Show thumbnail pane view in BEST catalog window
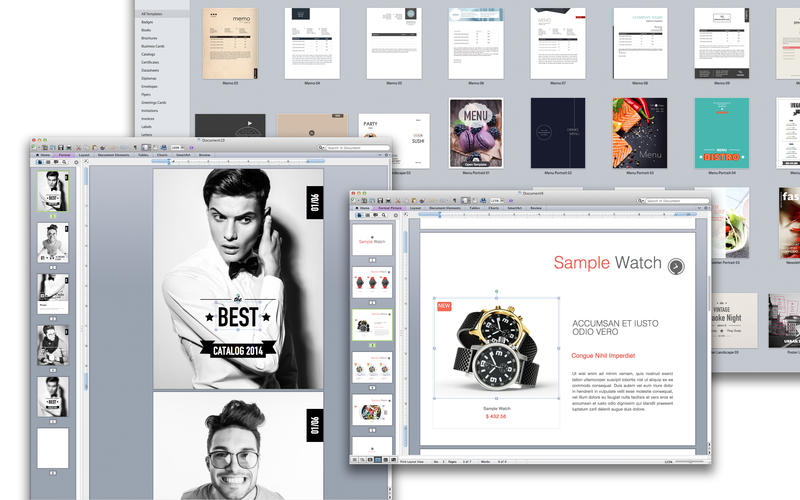The height and width of the screenshot is (500, 800). 40,162
